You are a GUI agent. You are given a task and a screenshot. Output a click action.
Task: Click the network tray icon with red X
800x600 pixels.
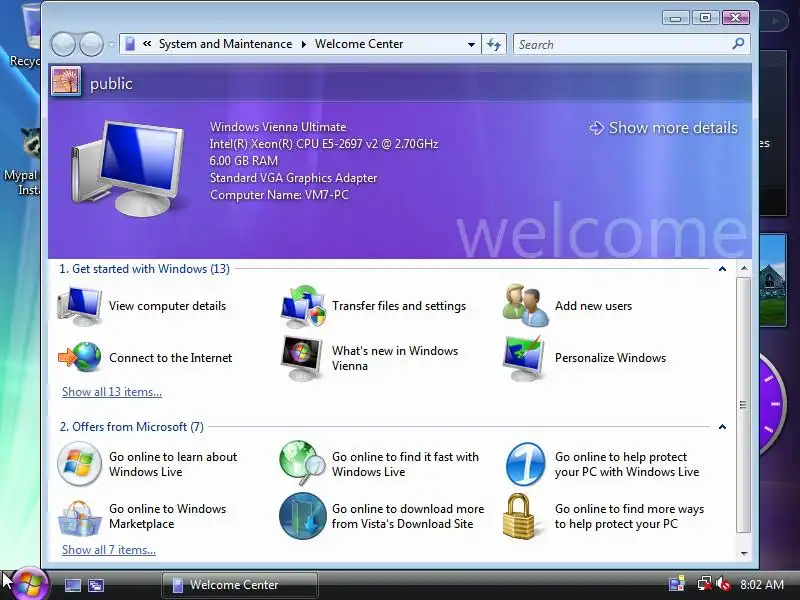tap(705, 584)
